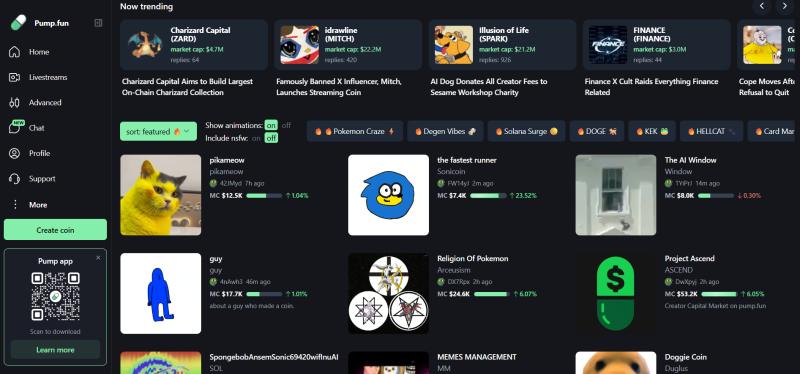Click the fastest runner progress bar
Viewport: 800px width, 374px height.
click(x=488, y=195)
